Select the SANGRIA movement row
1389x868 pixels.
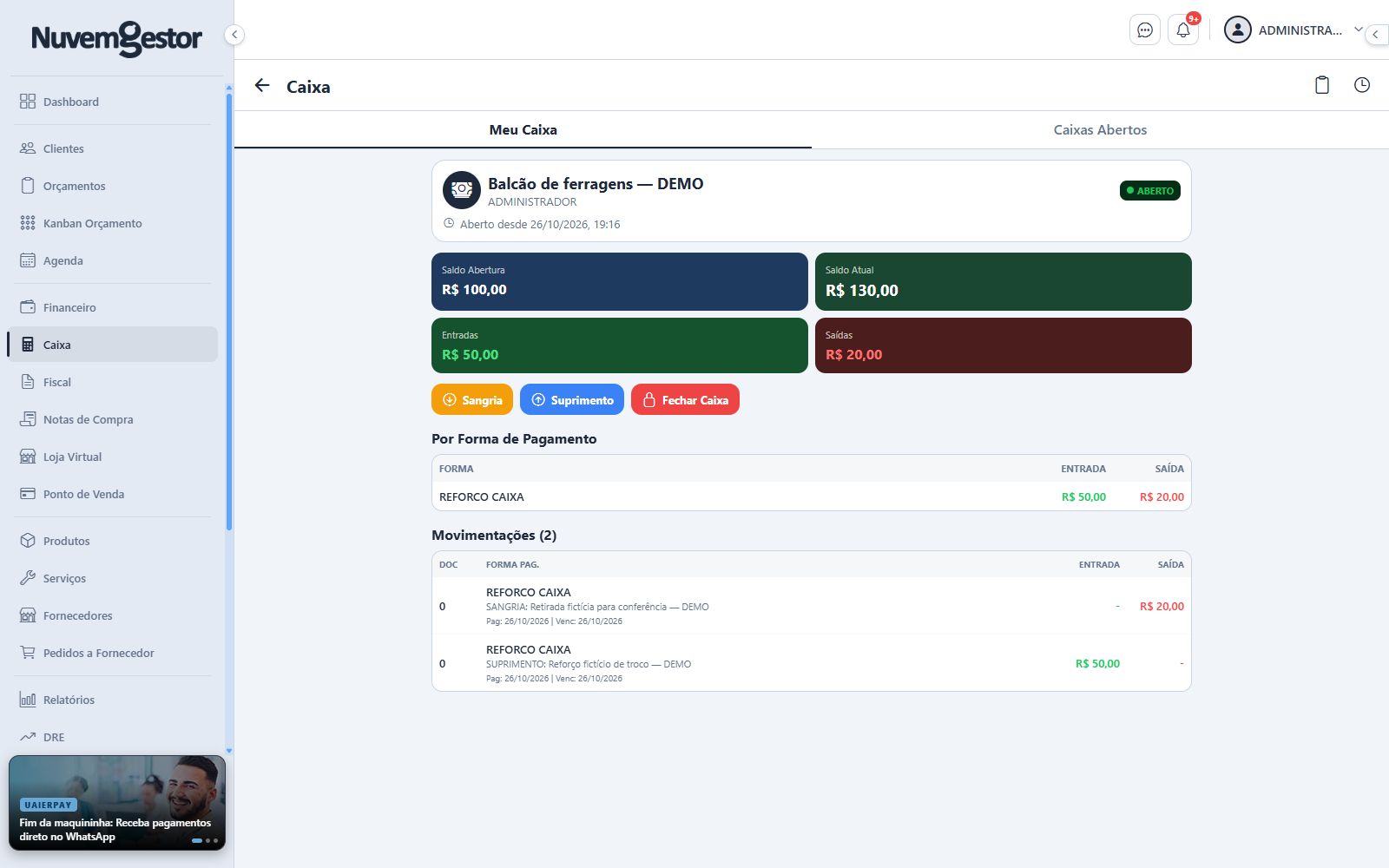click(x=812, y=606)
